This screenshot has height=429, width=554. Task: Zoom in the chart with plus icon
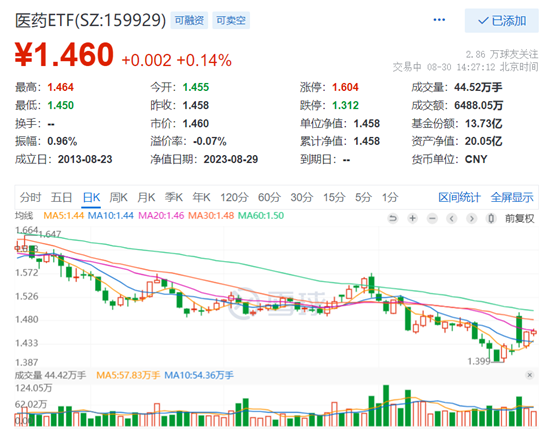click(x=412, y=219)
